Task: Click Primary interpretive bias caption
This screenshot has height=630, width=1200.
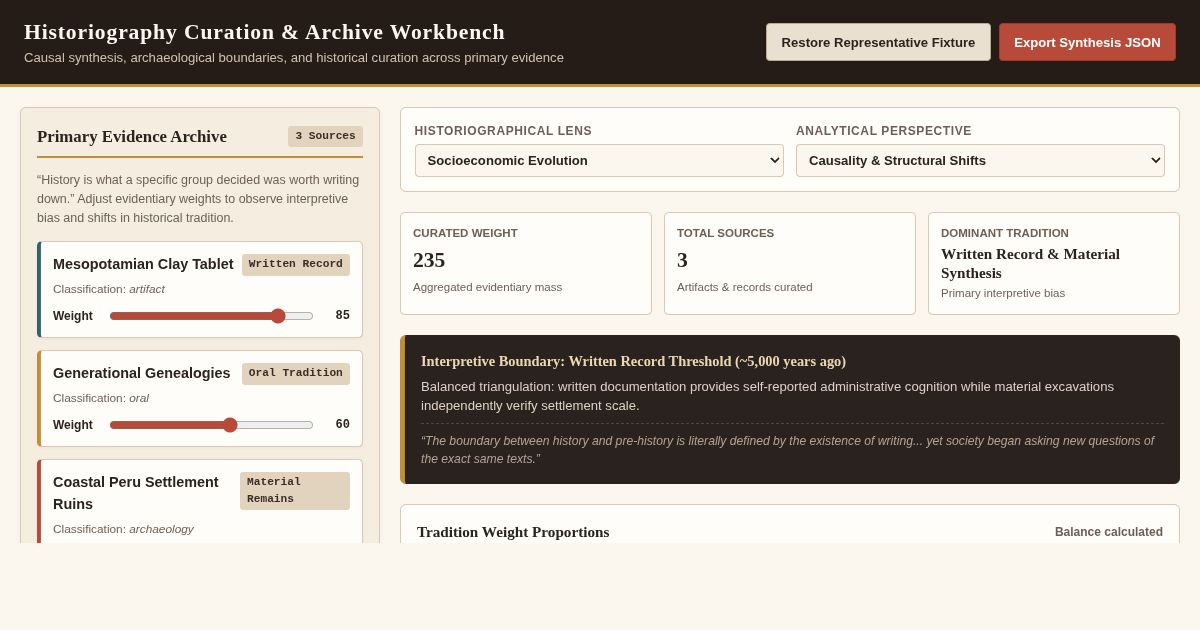Action: point(1003,293)
